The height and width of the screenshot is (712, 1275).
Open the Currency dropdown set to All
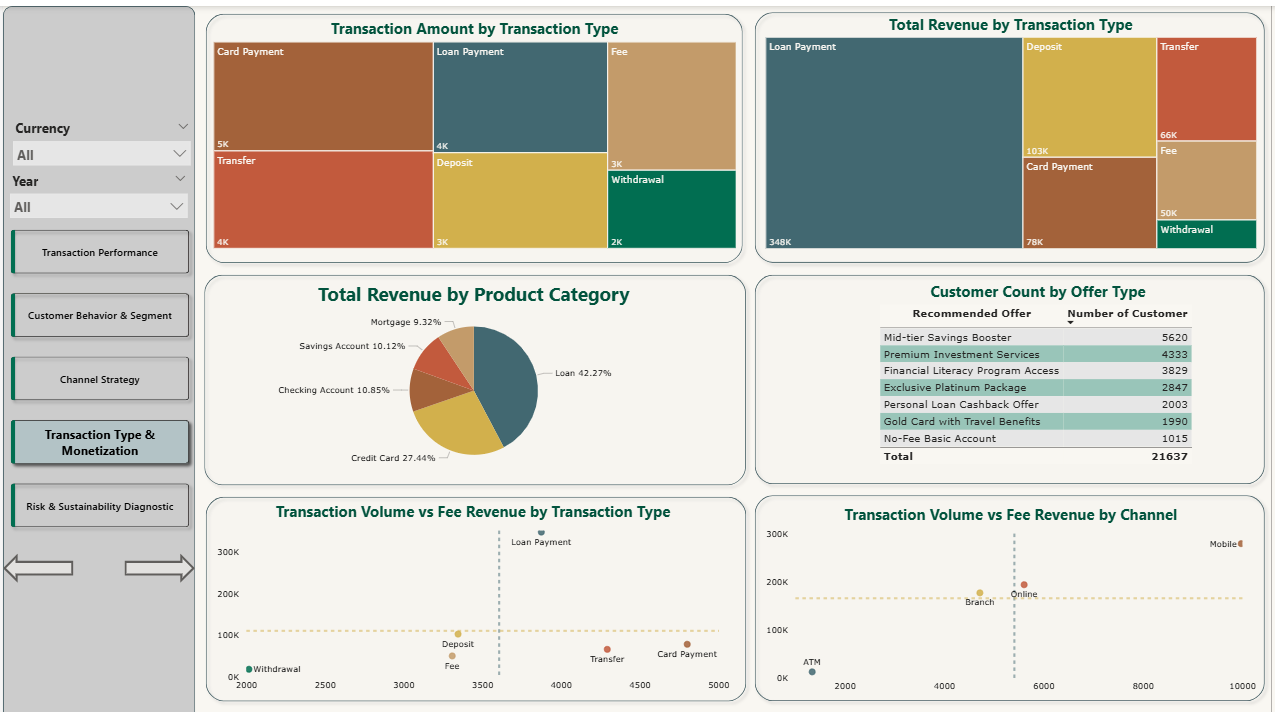100,154
